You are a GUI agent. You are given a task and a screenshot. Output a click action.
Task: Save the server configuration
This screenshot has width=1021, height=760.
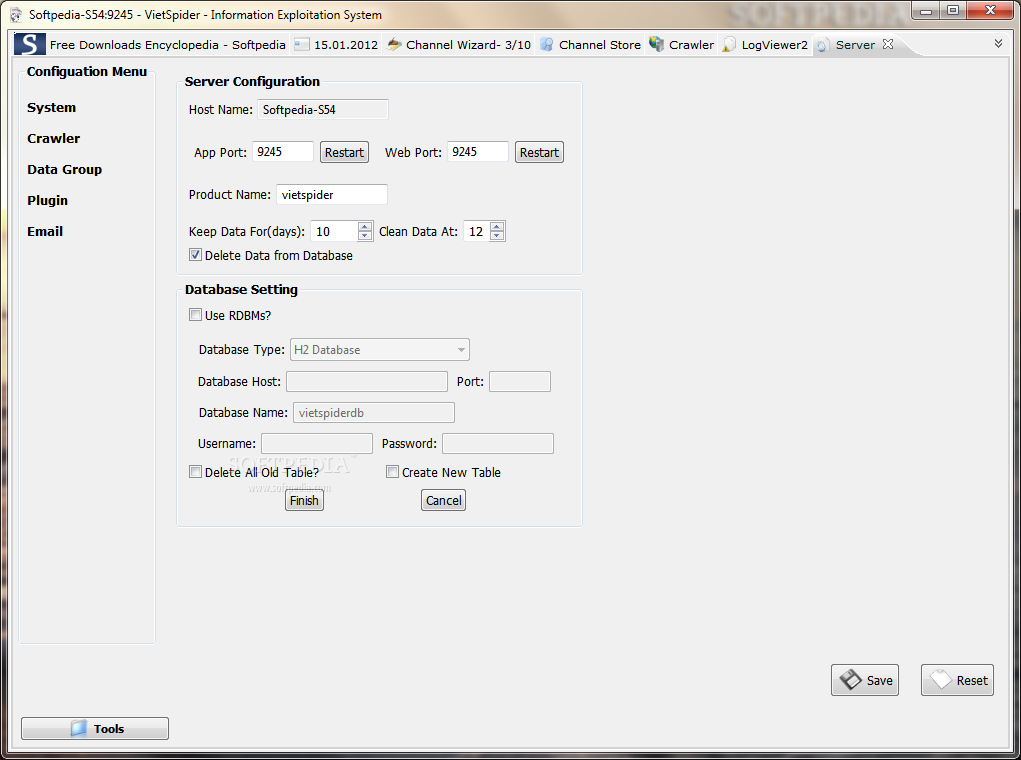coord(865,680)
